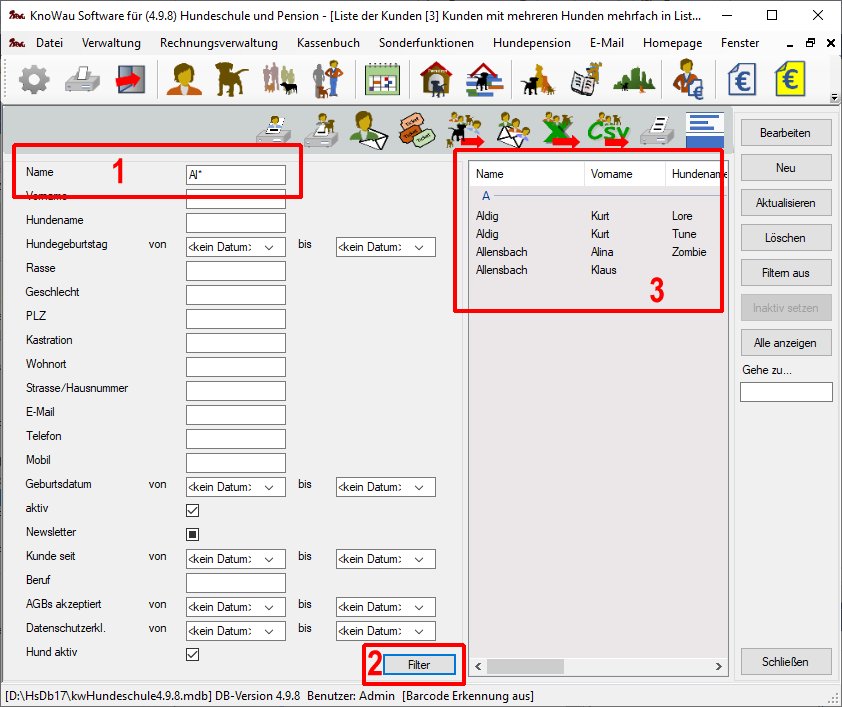Click the settings gear toolbar icon
Screen dimensions: 842x707
coord(34,80)
